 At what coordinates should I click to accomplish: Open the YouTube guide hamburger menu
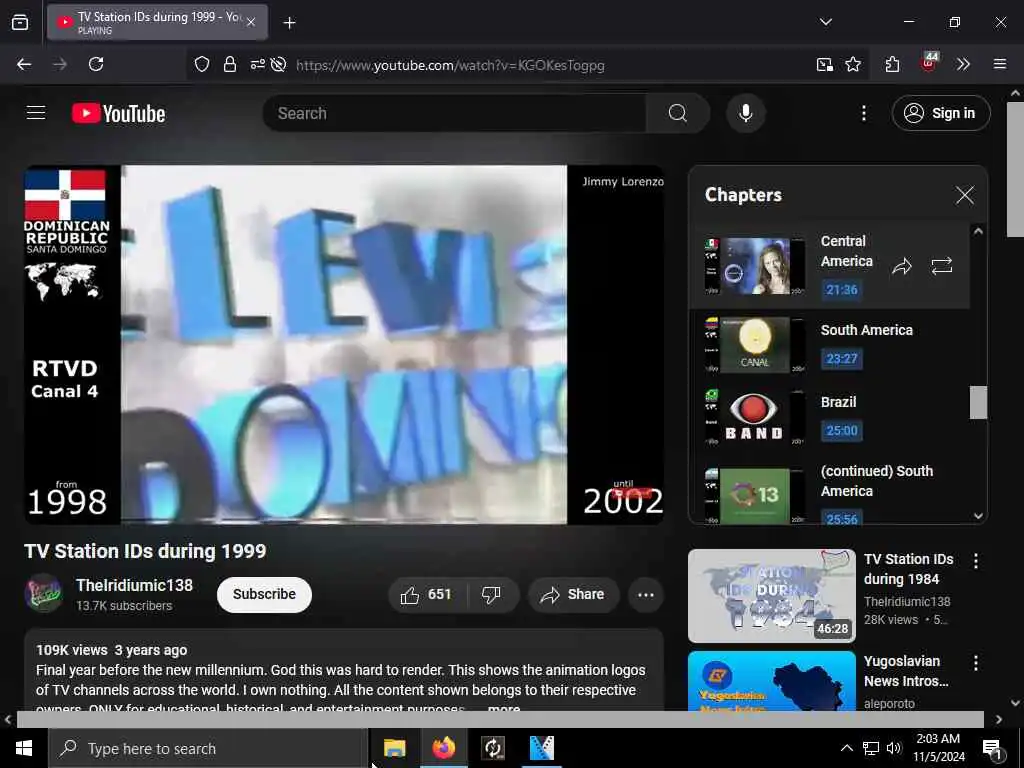coord(36,113)
